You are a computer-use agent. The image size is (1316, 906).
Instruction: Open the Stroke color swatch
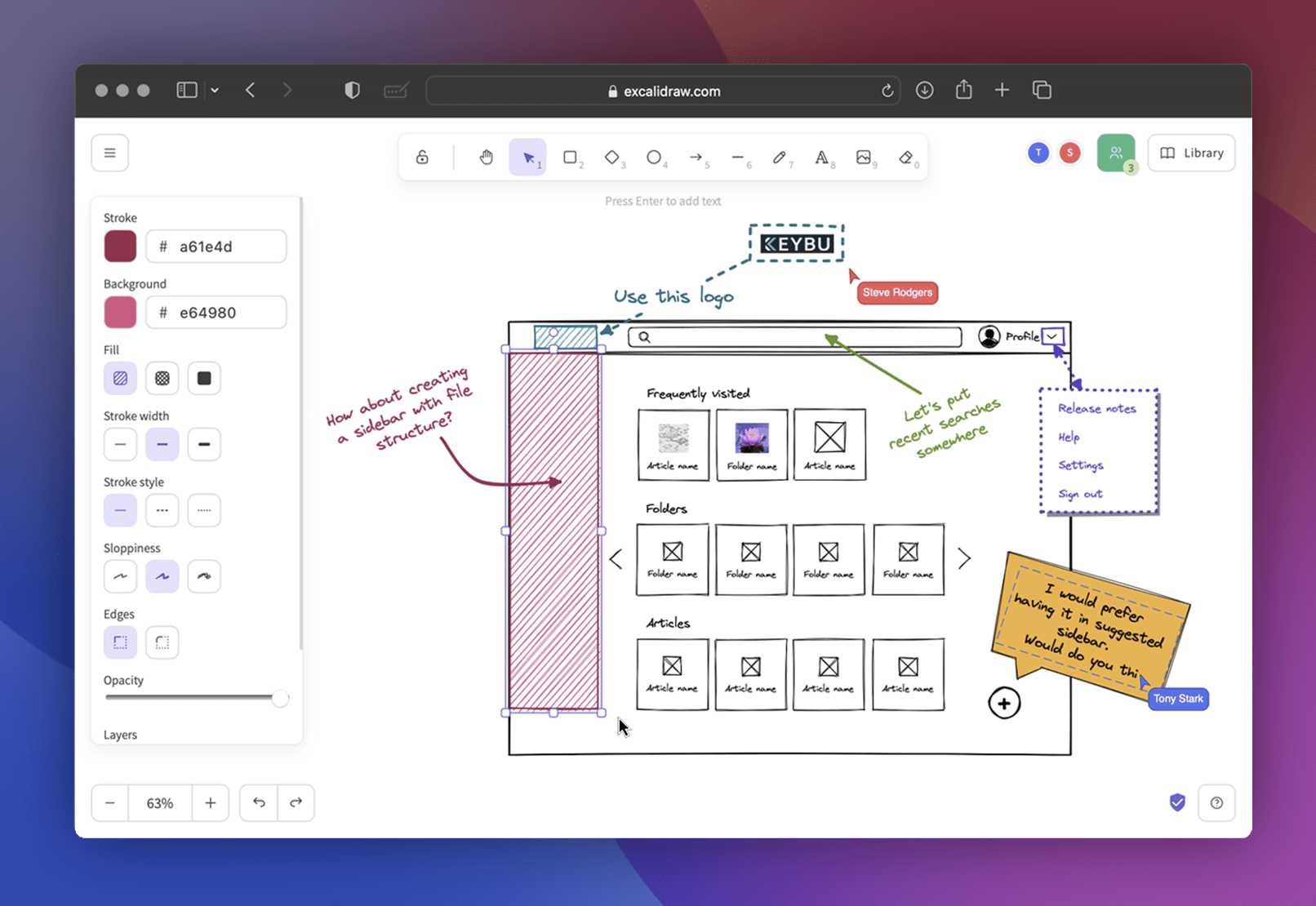120,246
